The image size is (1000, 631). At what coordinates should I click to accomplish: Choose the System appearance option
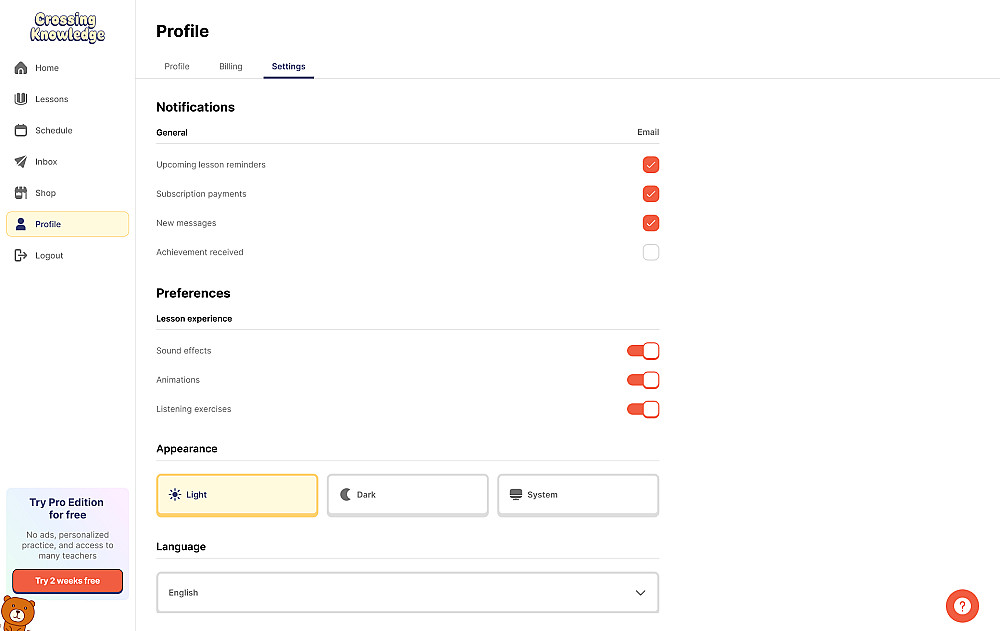click(x=578, y=495)
